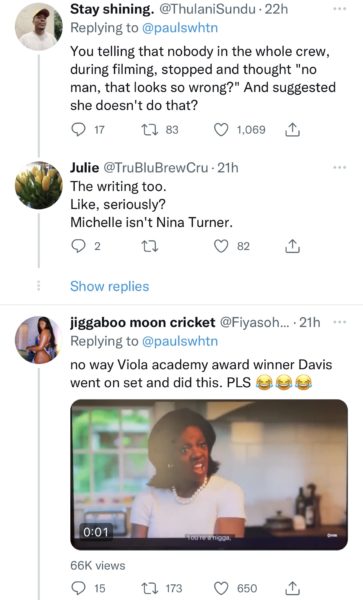Screen dimensions: 363x600
Task: Share Julie's tweet
Action: pos(292,246)
